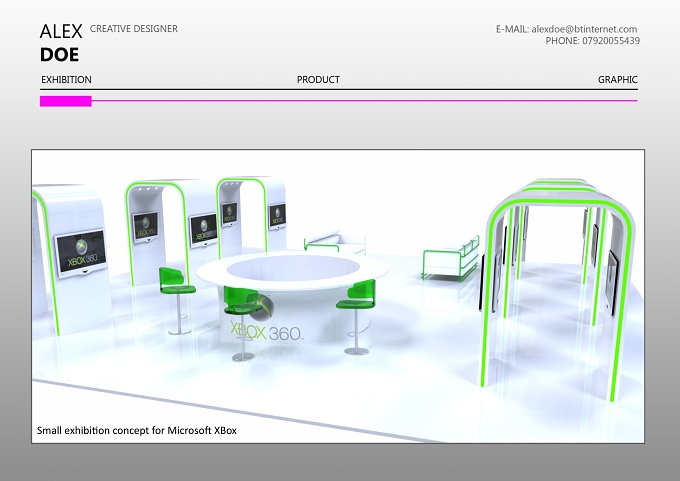680x481 pixels.
Task: Open the Xbox exhibition render image
Action: pos(338,296)
